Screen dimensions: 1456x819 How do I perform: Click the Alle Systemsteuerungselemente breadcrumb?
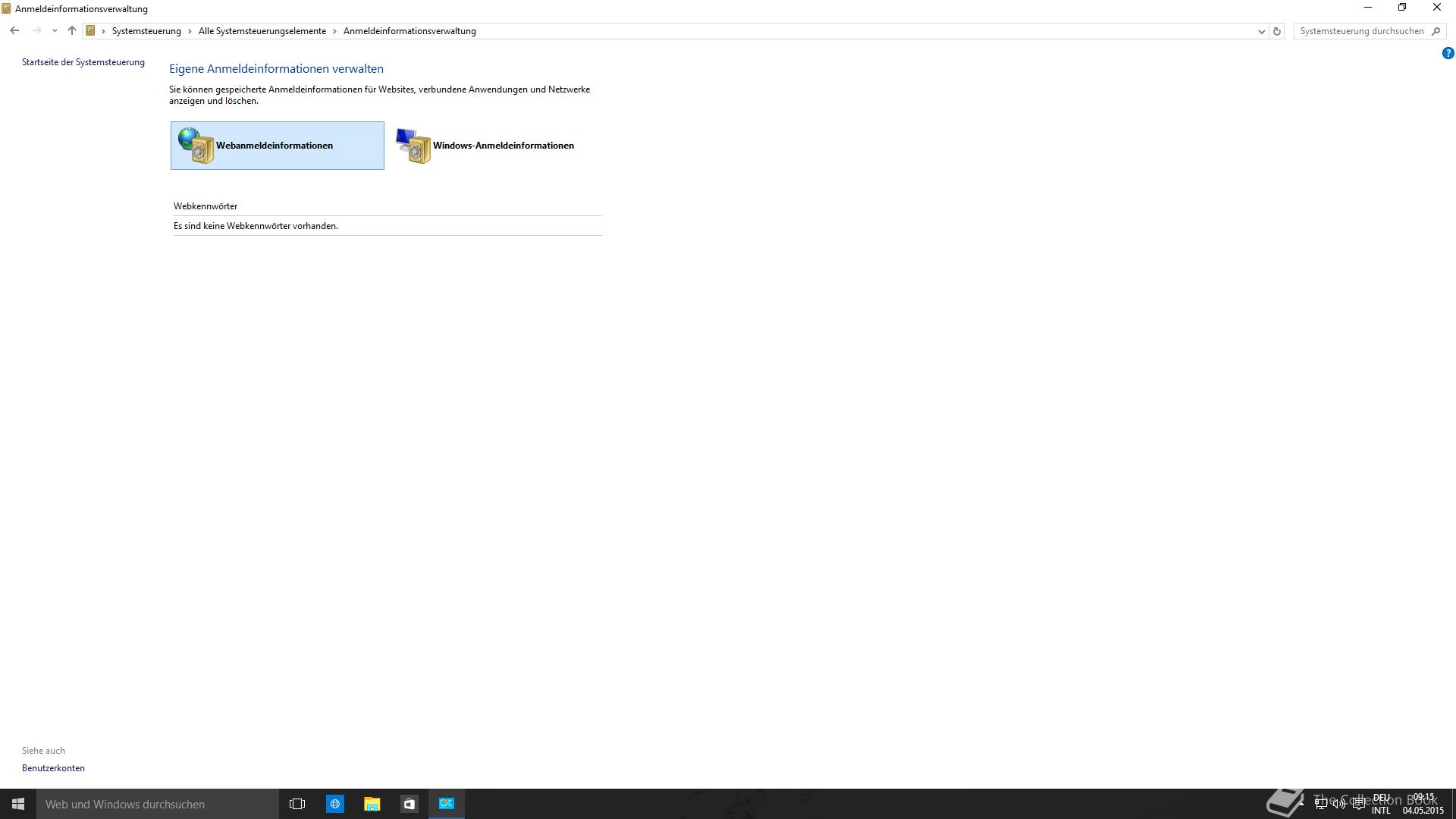tap(262, 31)
